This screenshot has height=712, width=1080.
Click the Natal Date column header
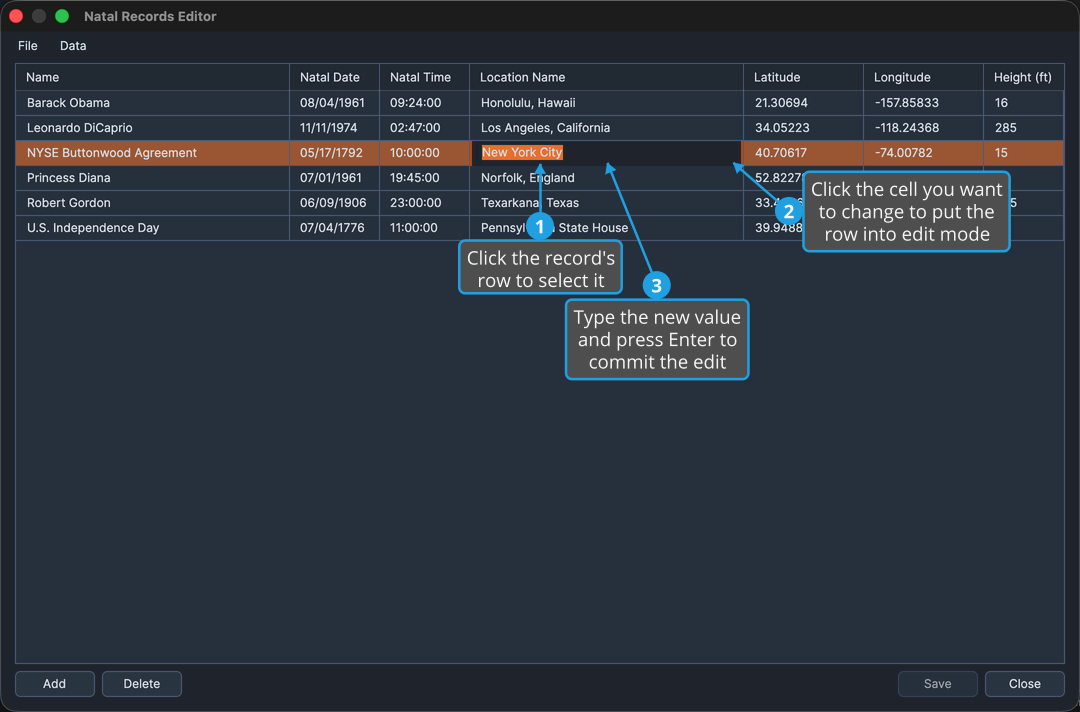(x=334, y=77)
